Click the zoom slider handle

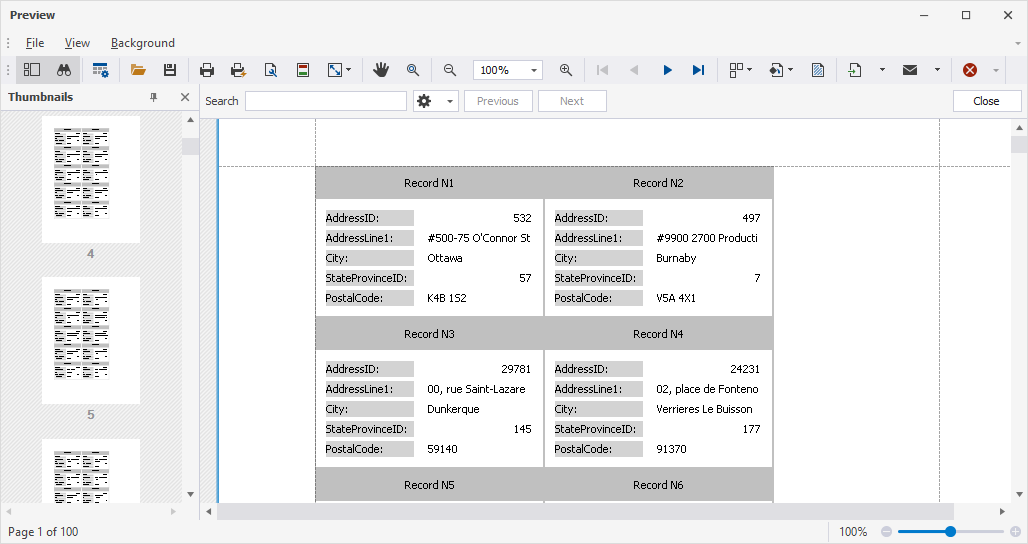[950, 532]
